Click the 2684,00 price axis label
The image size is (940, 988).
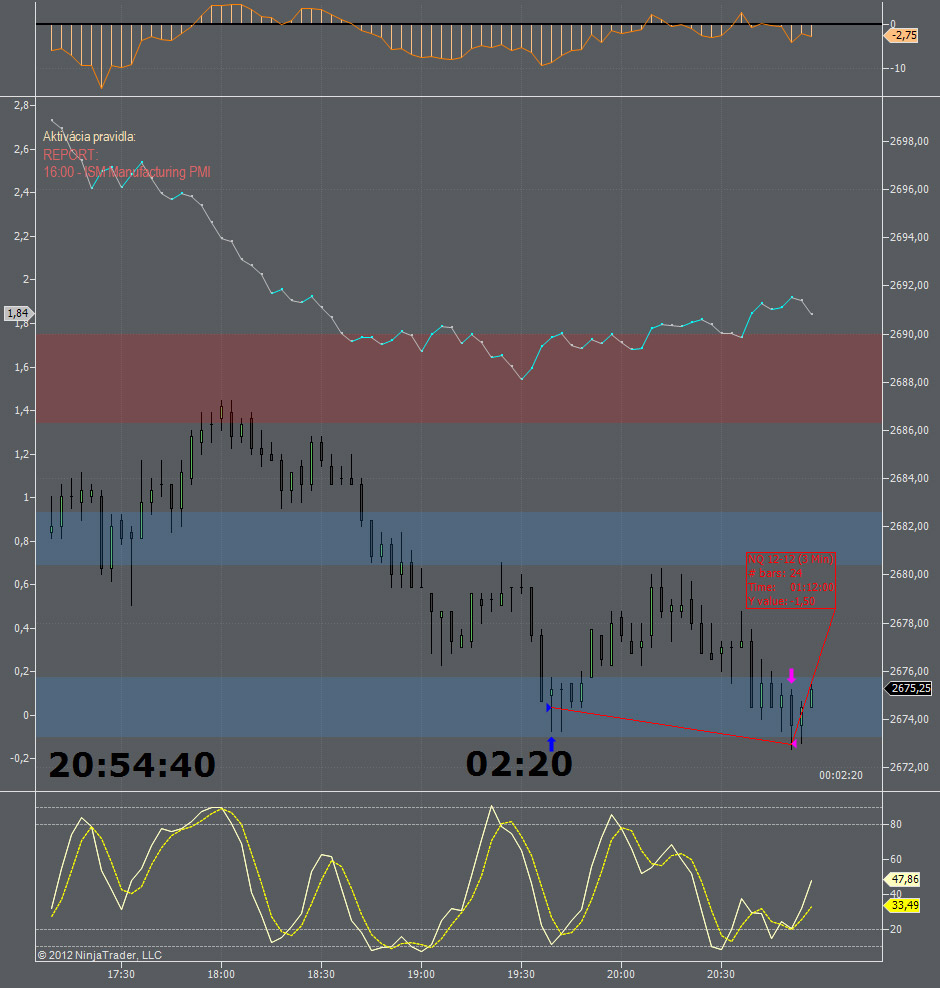click(x=909, y=478)
